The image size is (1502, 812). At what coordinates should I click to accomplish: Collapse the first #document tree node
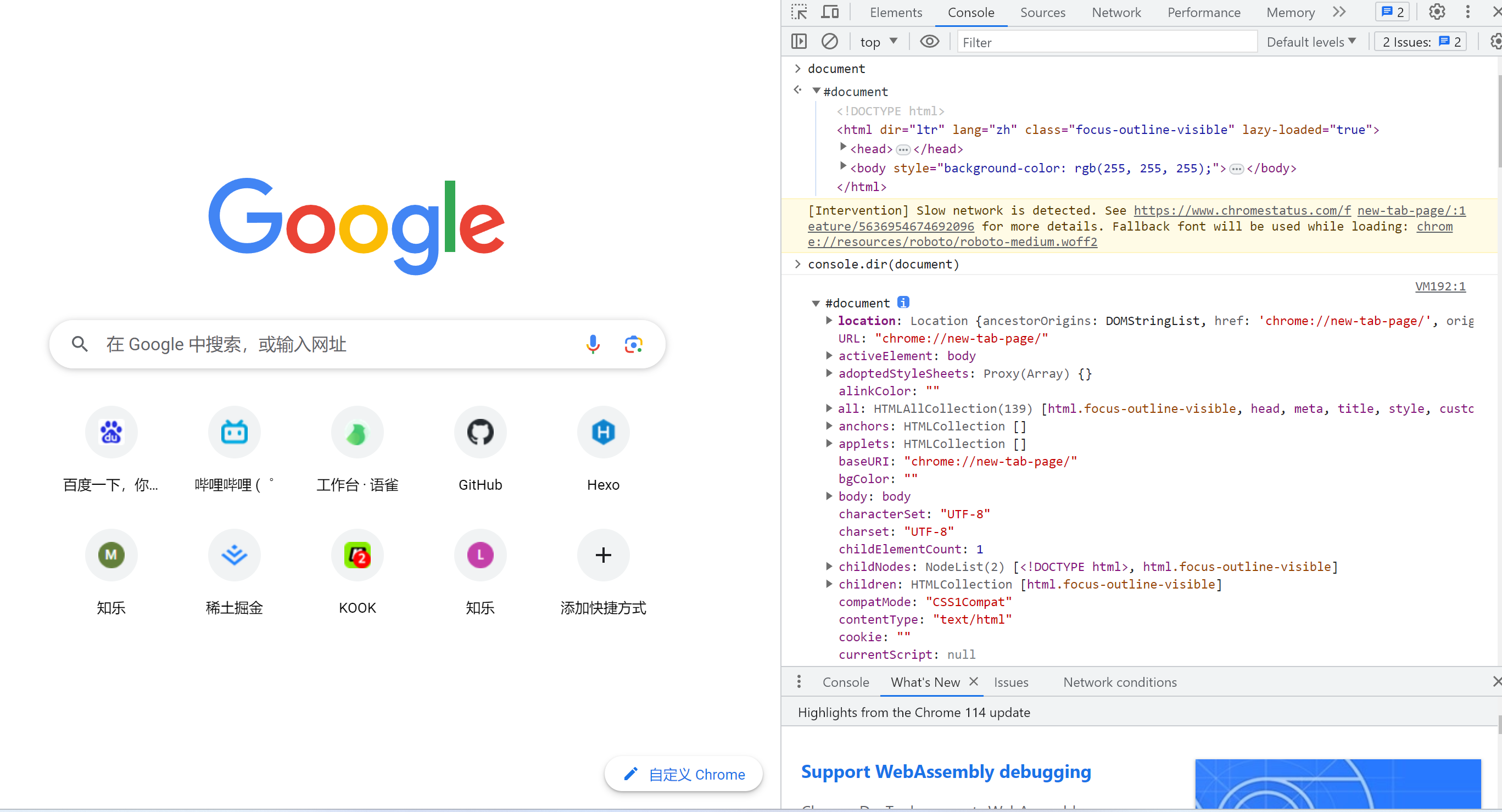pyautogui.click(x=816, y=91)
